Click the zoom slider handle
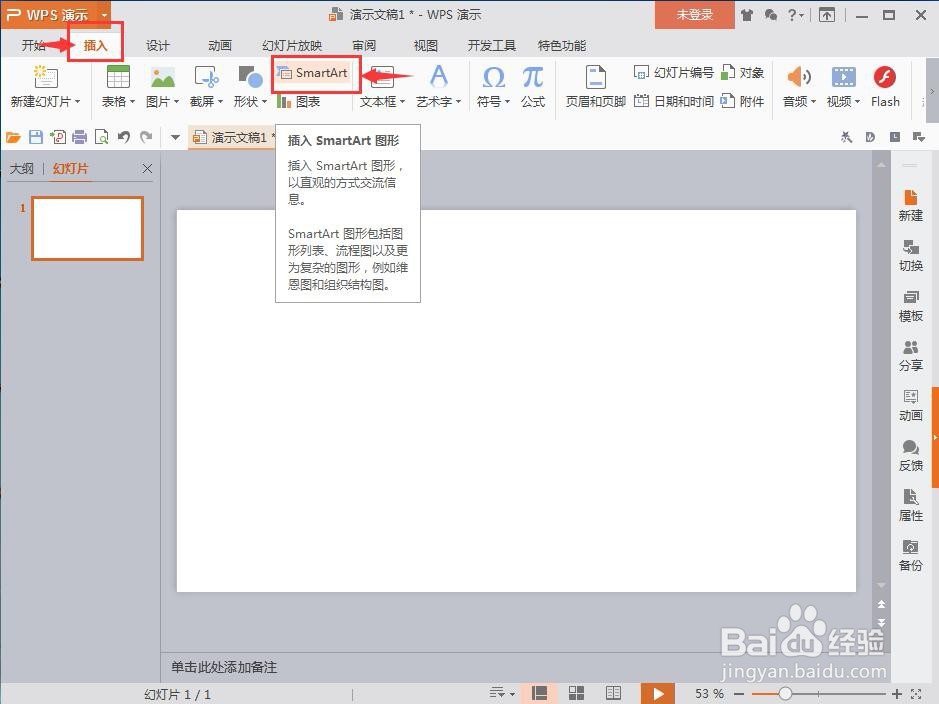Screen dimensions: 939x704 pyautogui.click(x=784, y=694)
